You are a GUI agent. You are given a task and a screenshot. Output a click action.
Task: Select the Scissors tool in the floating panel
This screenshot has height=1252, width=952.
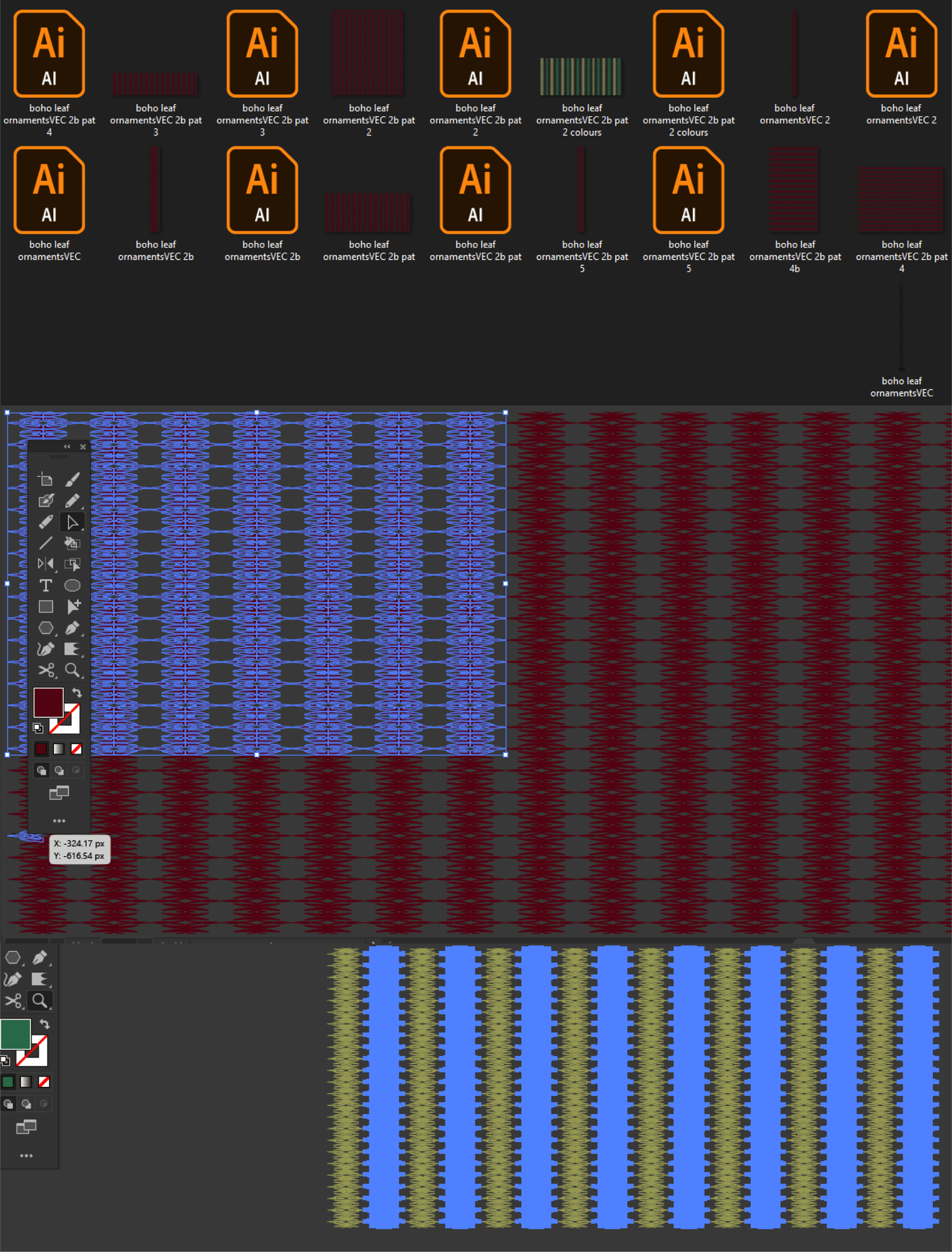[46, 670]
